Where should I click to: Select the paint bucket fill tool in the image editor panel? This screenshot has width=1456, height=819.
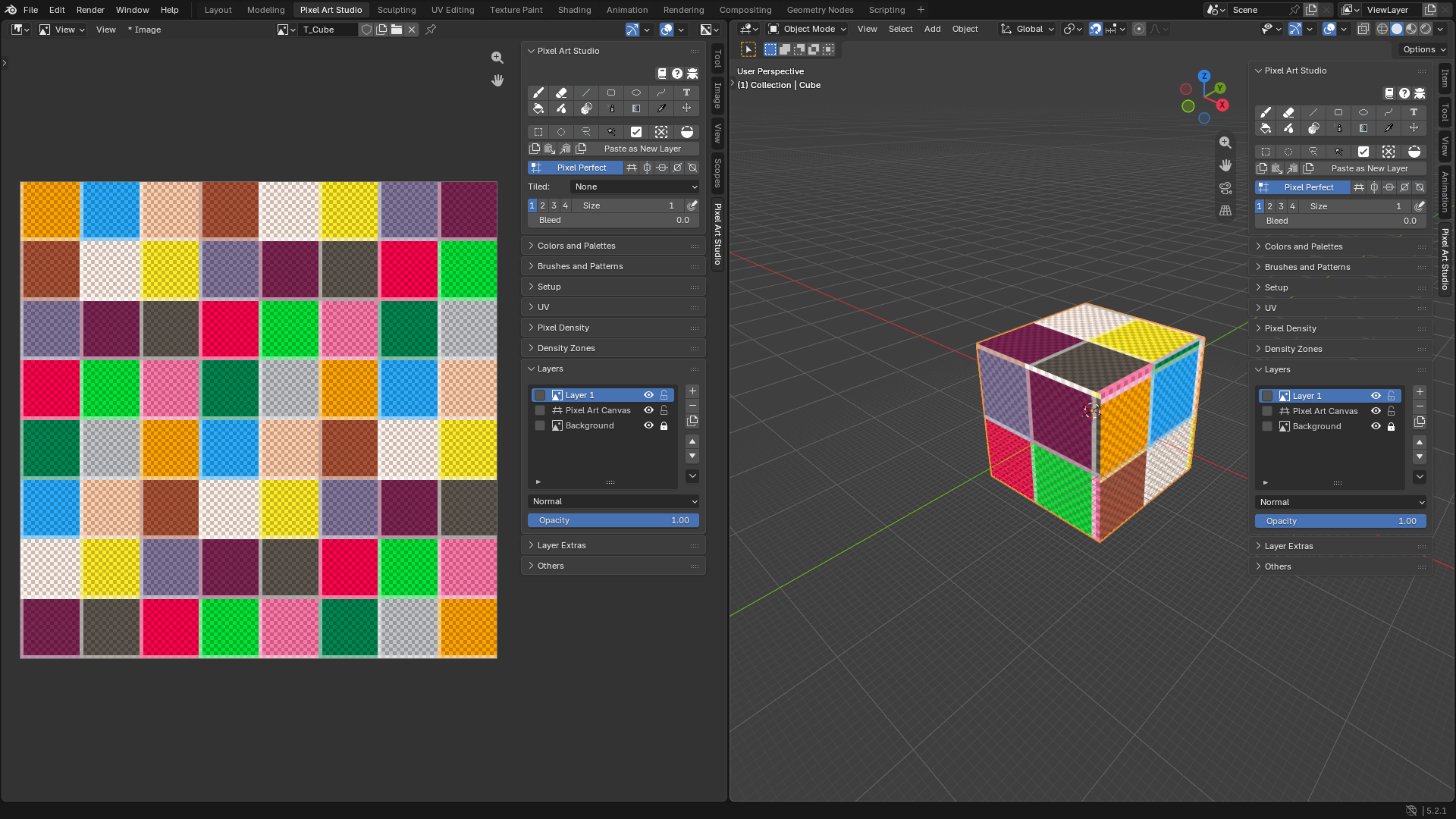(538, 108)
